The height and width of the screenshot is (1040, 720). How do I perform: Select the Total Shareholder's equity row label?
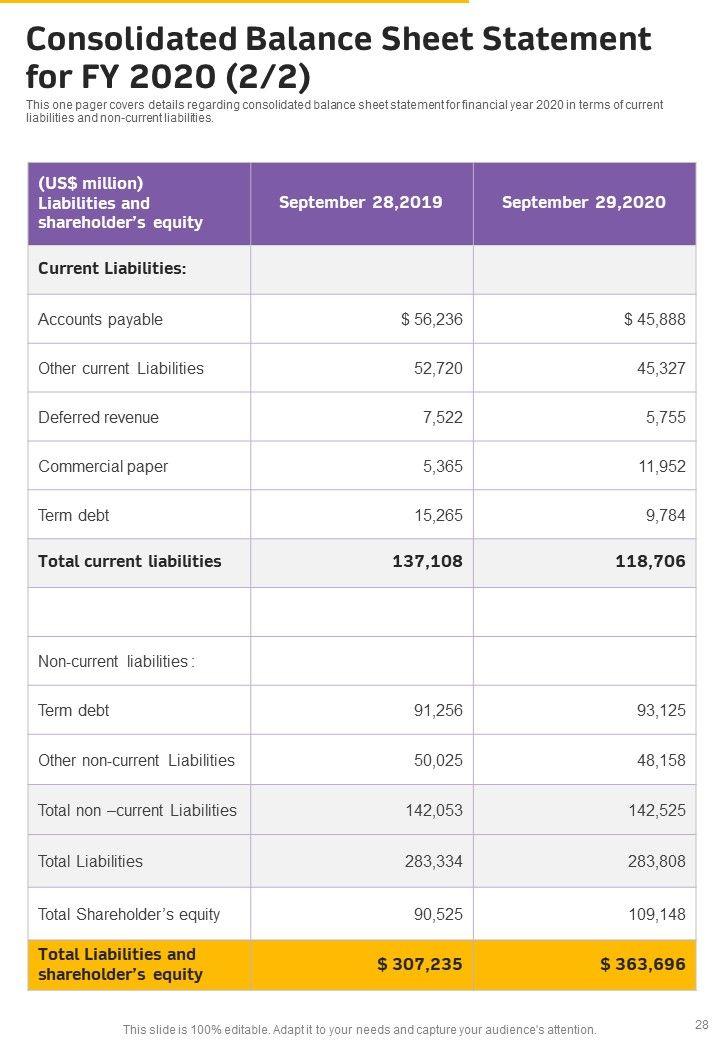[129, 914]
